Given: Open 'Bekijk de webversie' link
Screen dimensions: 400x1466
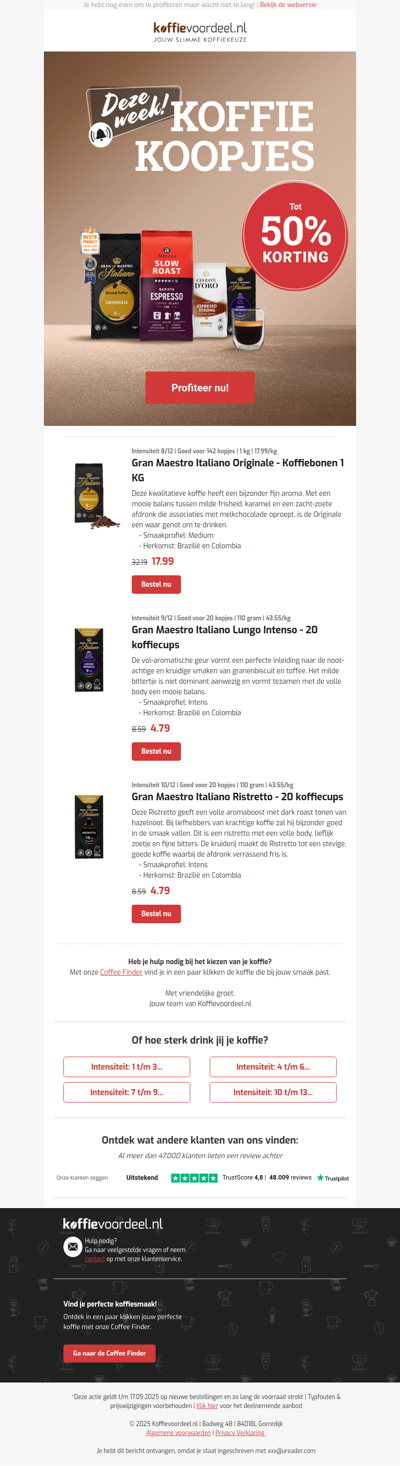Looking at the screenshot, I should click(x=289, y=5).
